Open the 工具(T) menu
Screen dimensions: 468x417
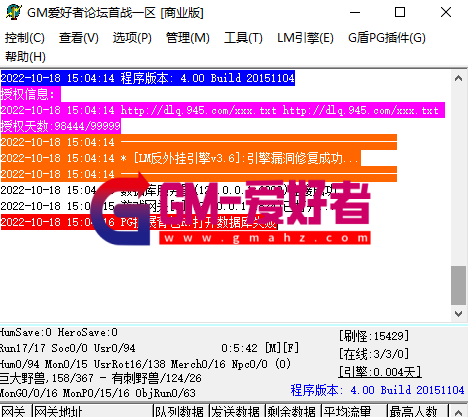click(243, 38)
